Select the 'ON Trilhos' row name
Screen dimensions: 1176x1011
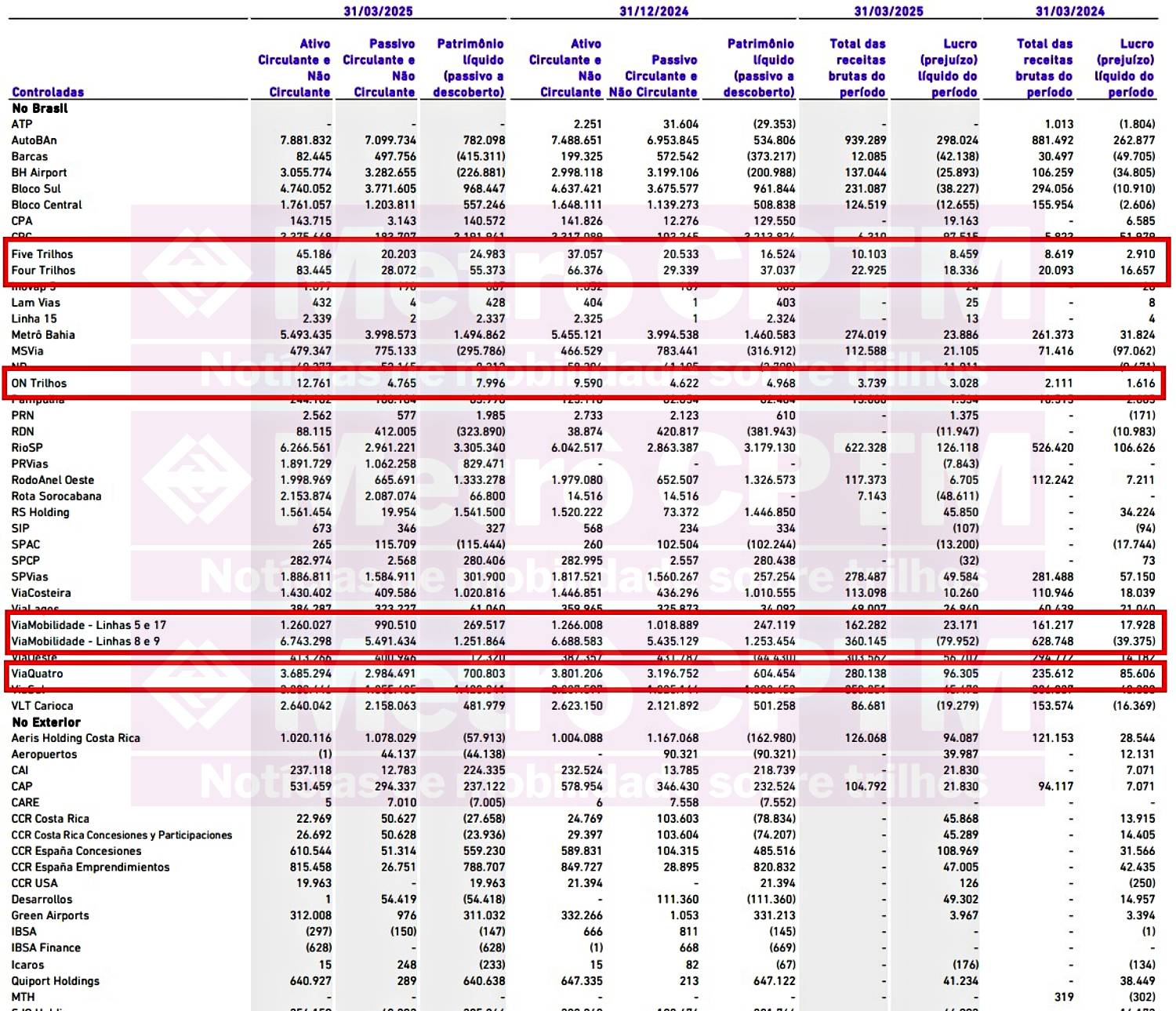tap(39, 383)
